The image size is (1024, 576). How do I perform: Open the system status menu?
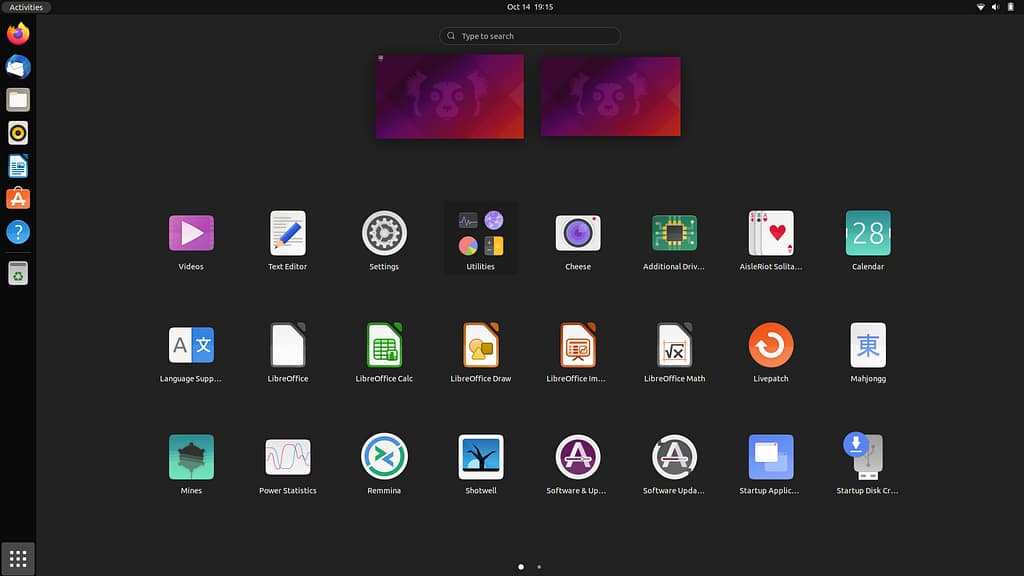[x=995, y=7]
